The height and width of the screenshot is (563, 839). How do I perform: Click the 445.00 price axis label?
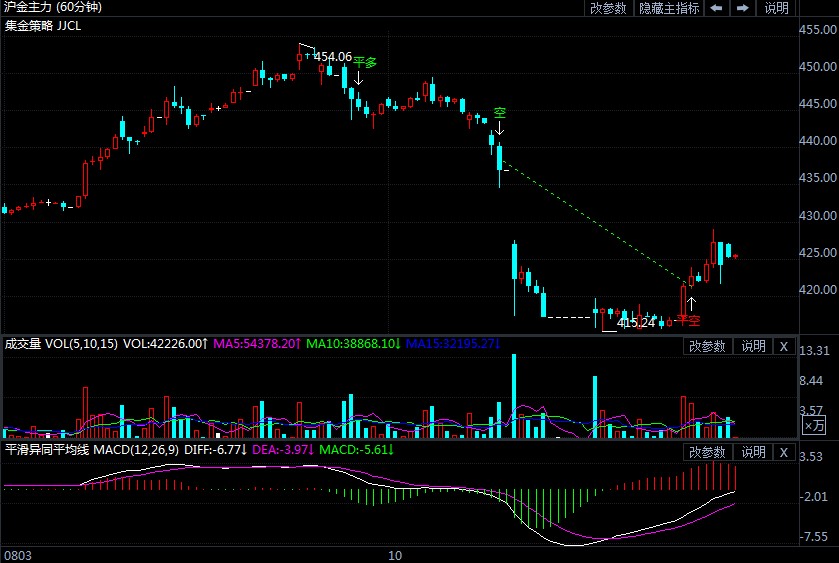tap(818, 104)
